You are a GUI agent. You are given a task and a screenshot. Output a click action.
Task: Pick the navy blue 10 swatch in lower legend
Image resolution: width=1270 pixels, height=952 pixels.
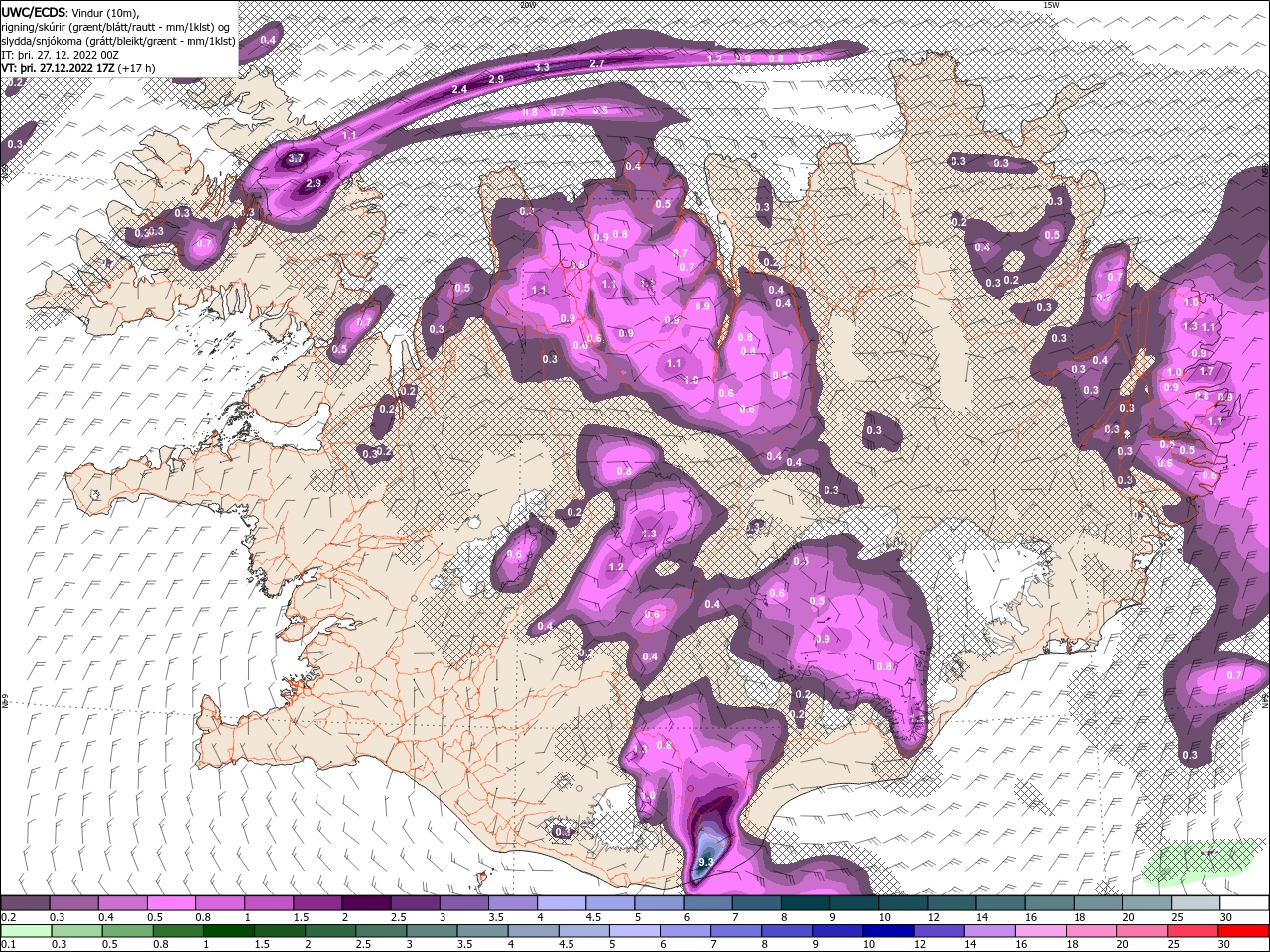click(888, 931)
